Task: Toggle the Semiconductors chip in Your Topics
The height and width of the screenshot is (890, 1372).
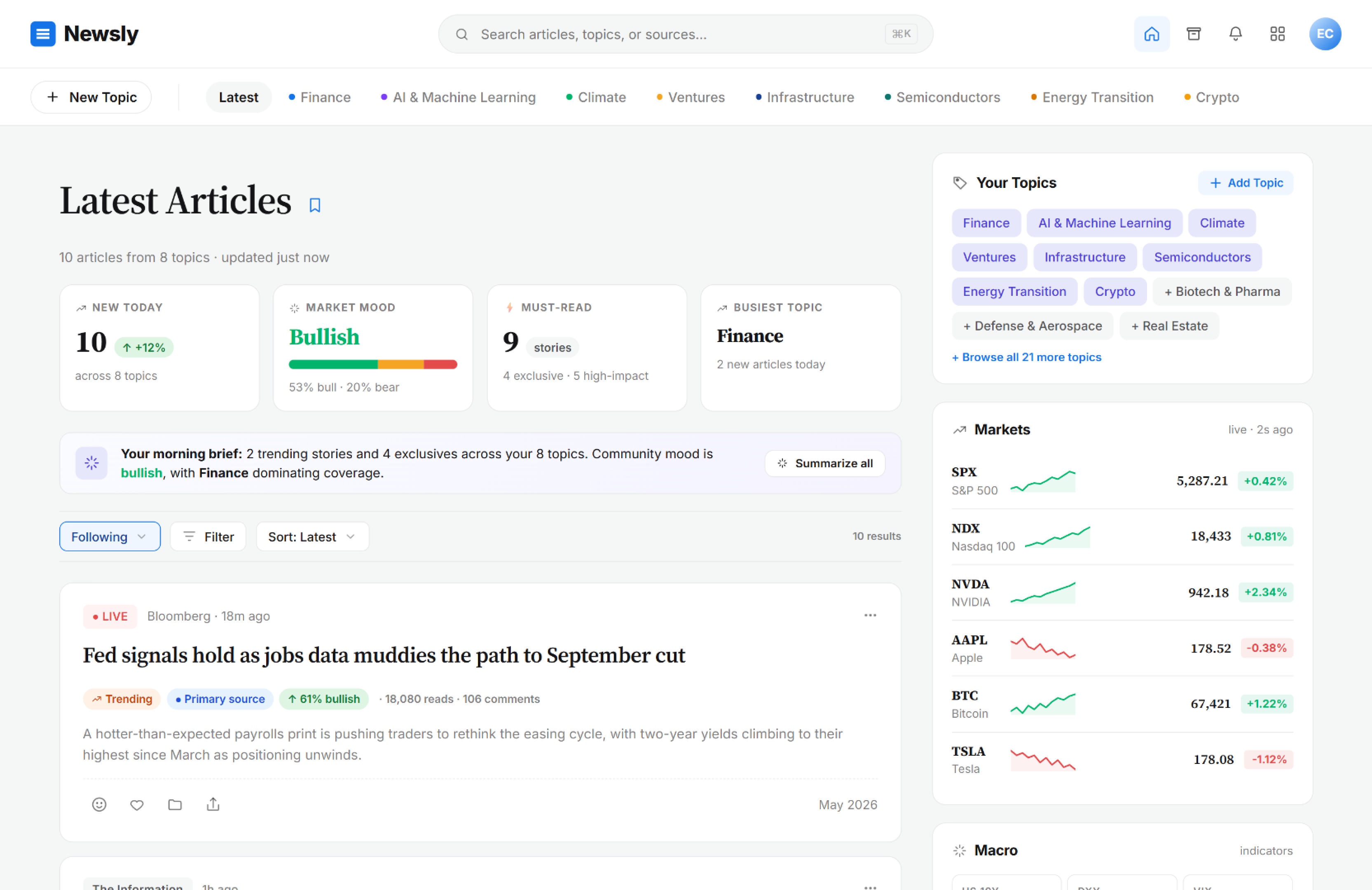Action: 1202,257
